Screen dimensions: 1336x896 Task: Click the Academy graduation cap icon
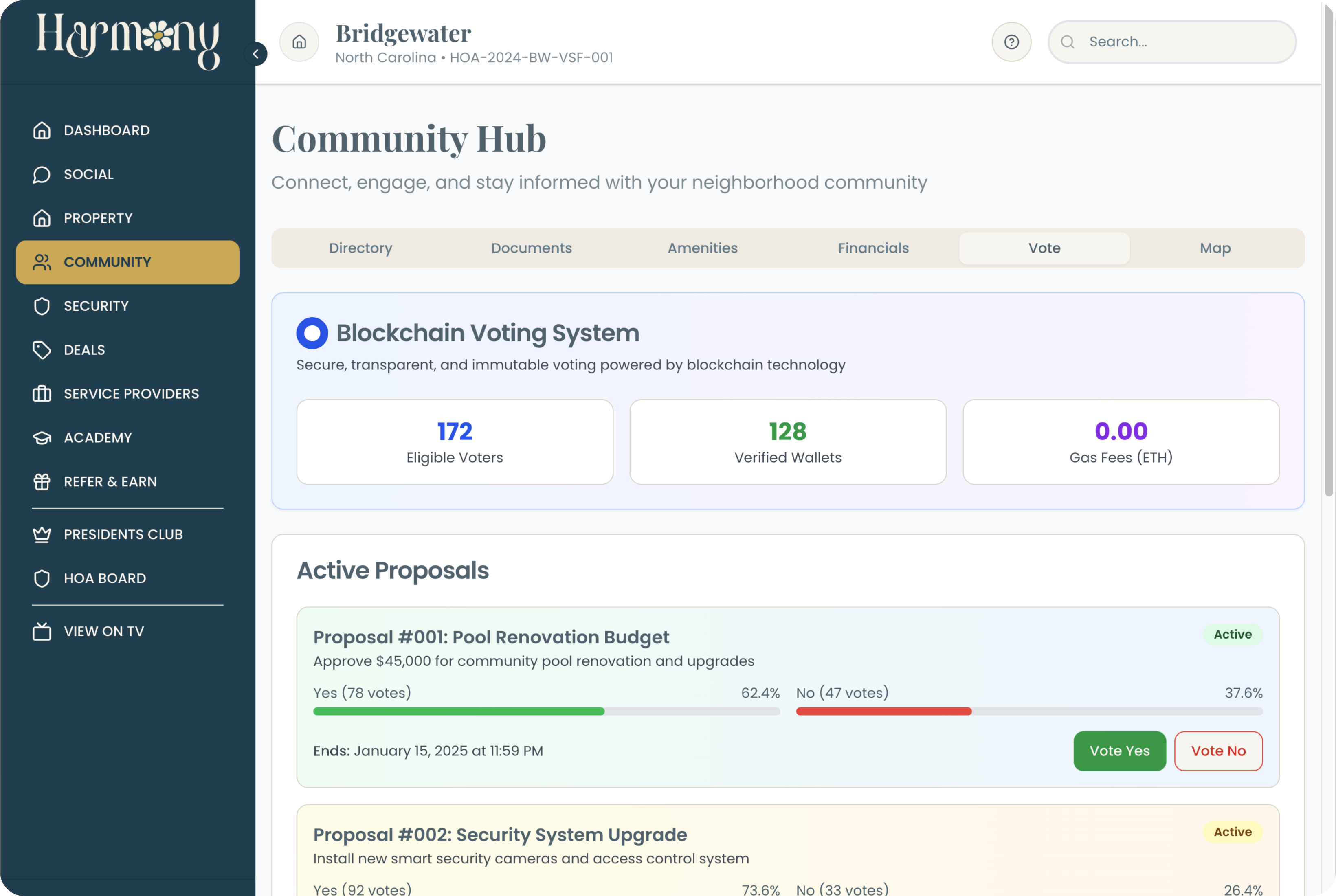[x=42, y=438]
